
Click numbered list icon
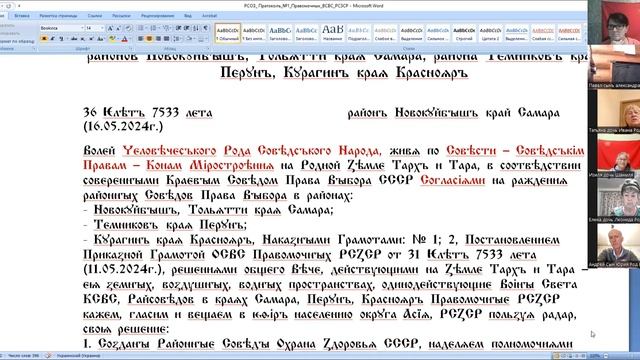[153, 28]
